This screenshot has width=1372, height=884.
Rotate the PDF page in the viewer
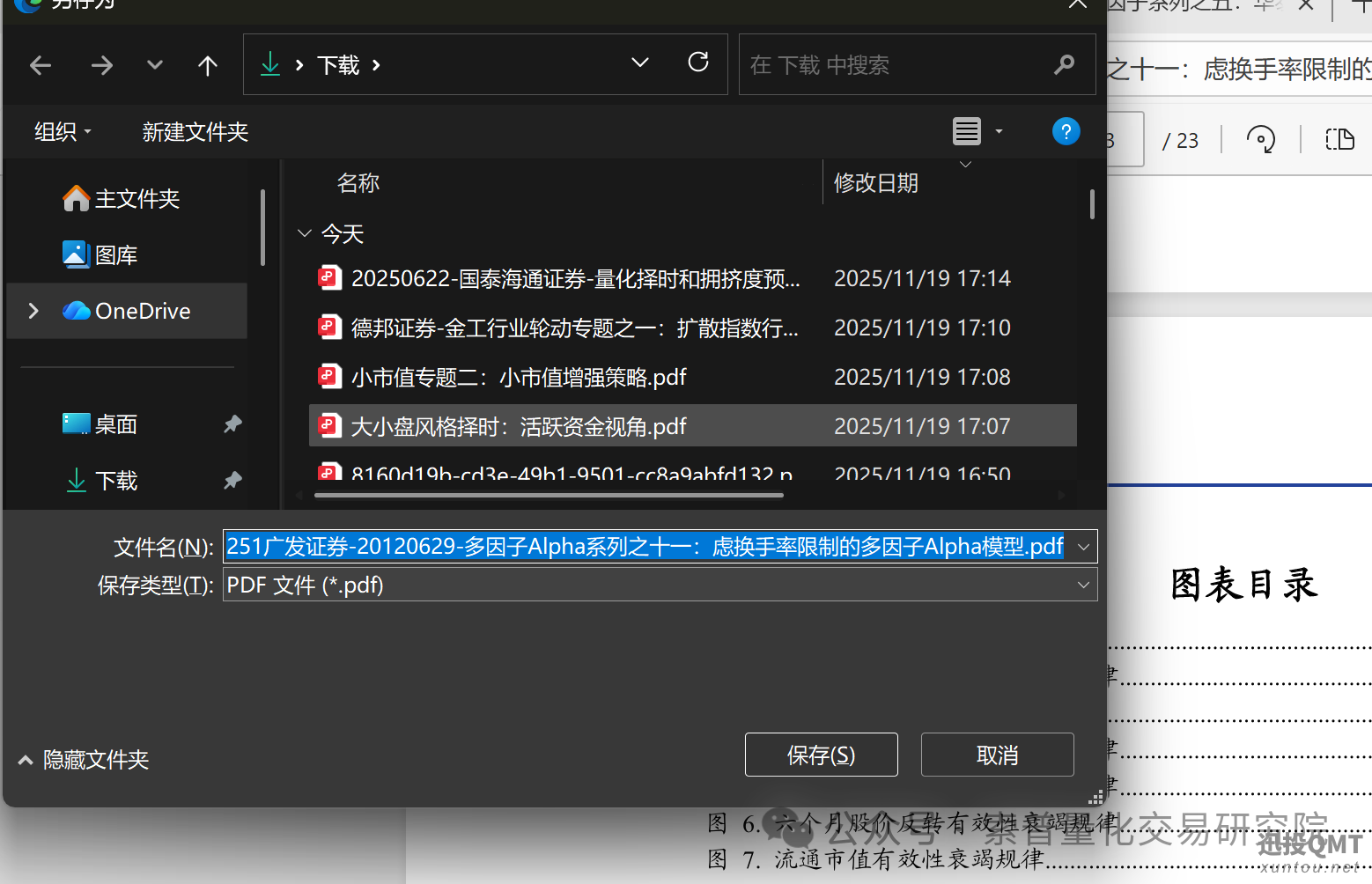click(1261, 139)
